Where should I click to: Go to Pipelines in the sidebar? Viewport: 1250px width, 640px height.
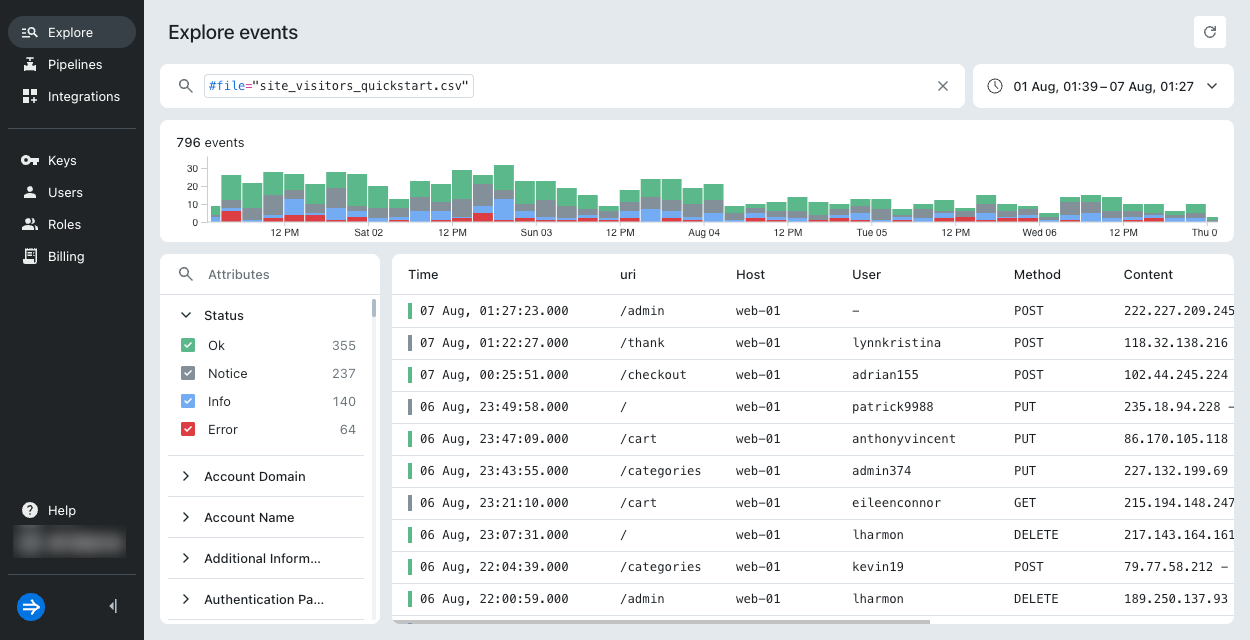[72, 64]
